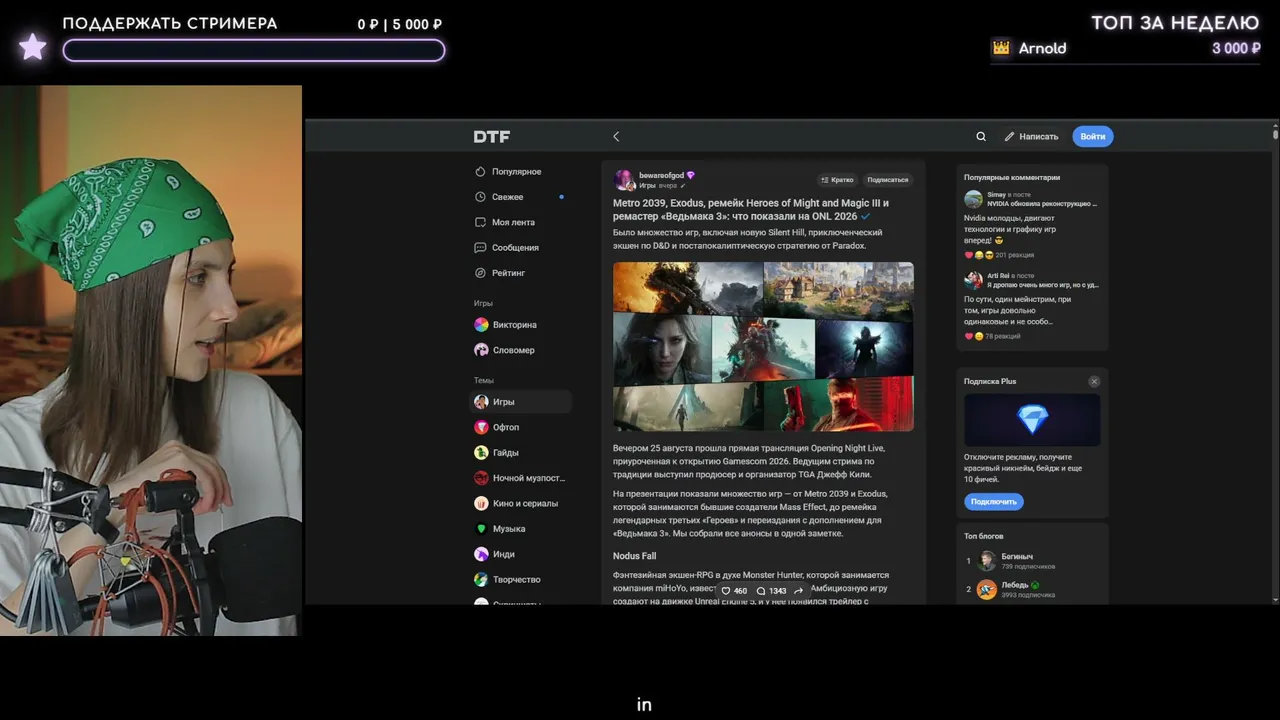Click the Бегиныч blog avatar

pos(987,561)
